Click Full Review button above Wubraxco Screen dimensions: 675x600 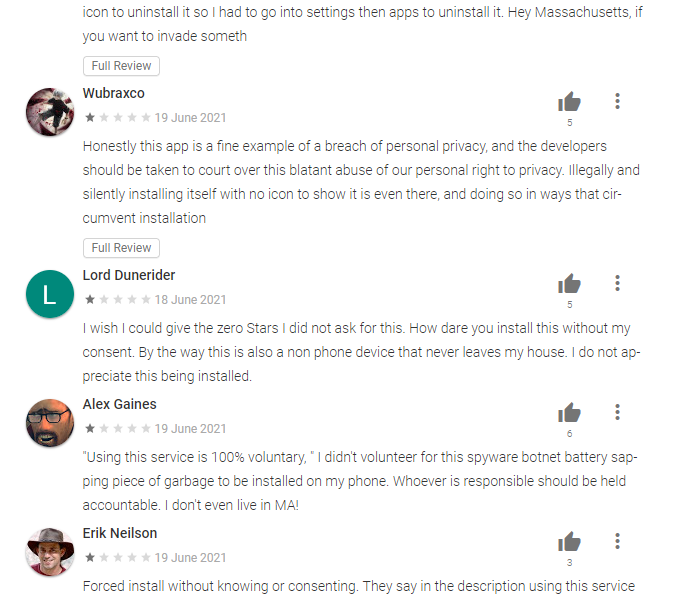[121, 66]
